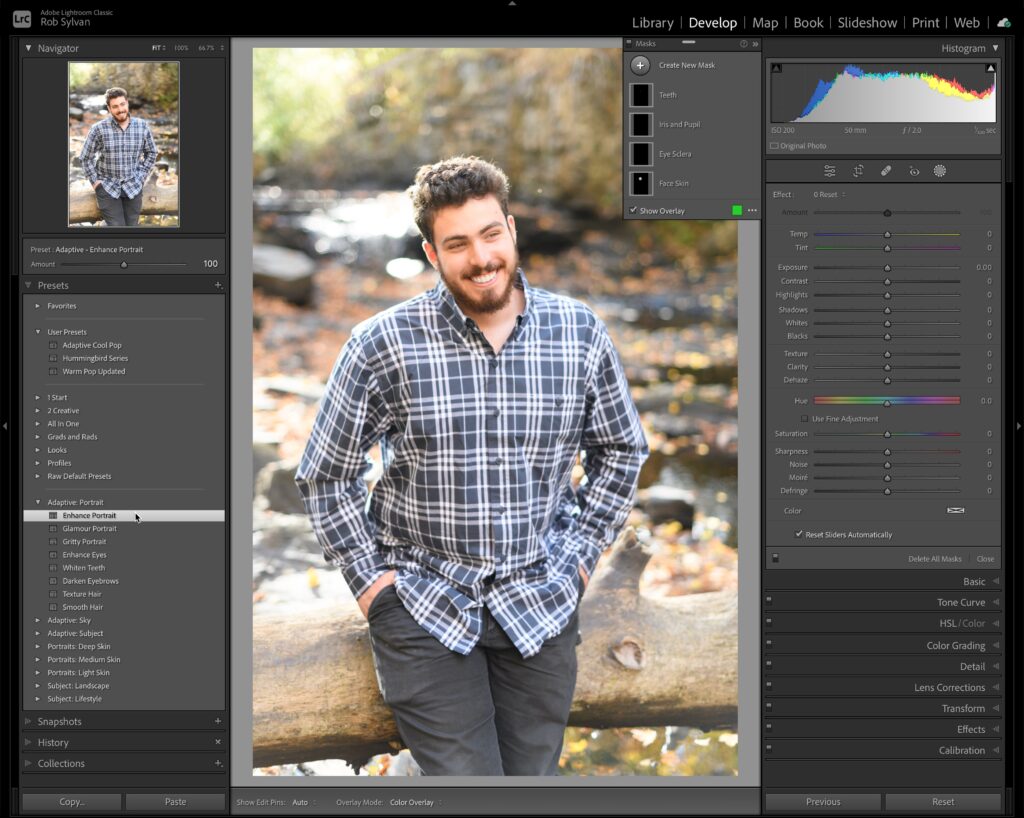1024x818 pixels.
Task: Open the three-dot overlay options menu
Action: tap(752, 211)
